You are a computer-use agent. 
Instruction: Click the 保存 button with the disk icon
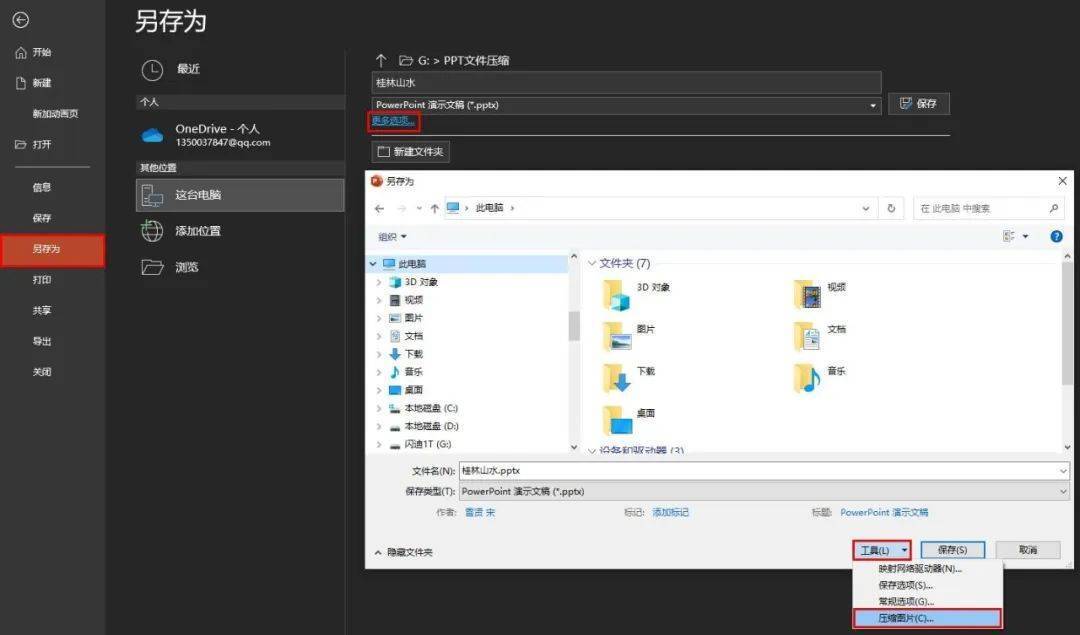[x=918, y=103]
